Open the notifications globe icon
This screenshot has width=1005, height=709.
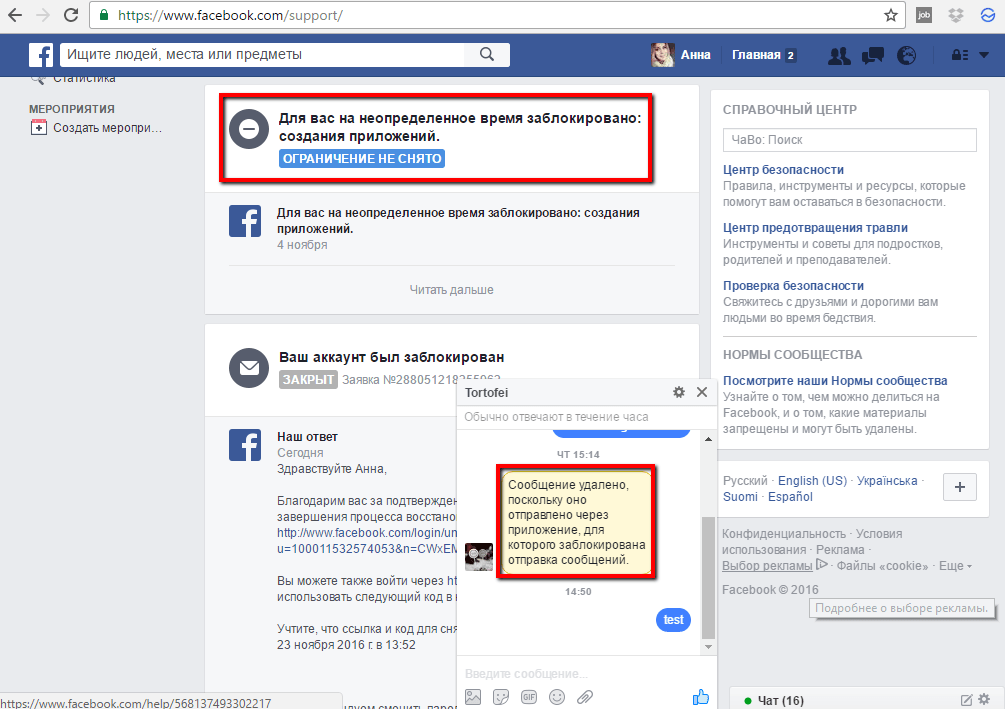click(x=906, y=56)
